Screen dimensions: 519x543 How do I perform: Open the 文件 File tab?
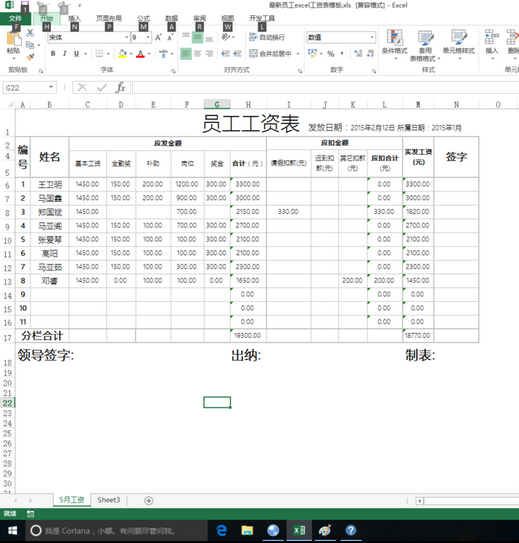pos(15,18)
